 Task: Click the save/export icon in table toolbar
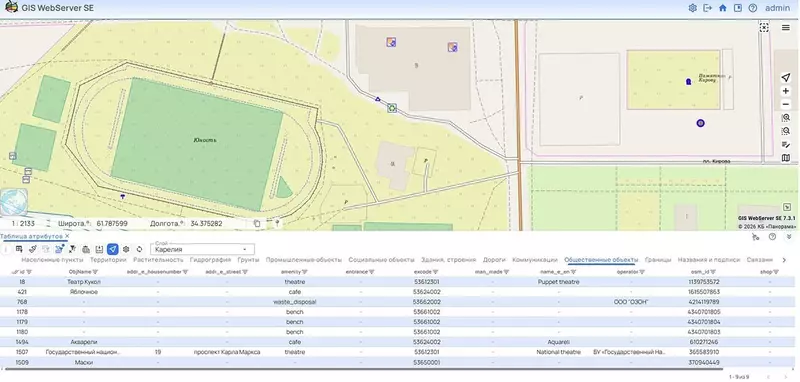point(99,249)
